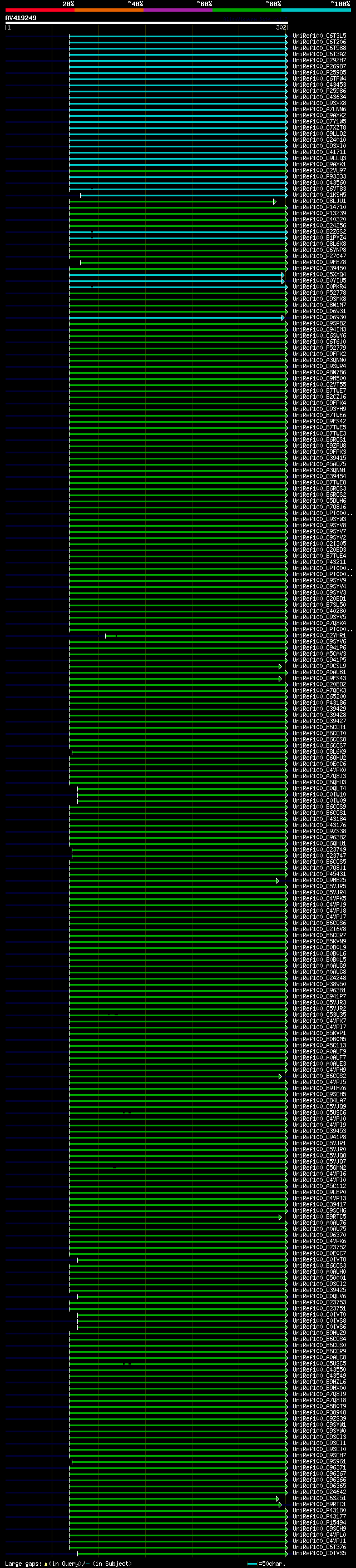Select label UniRef100_P93333
This screenshot has height=1568, width=356.
pos(319,176)
